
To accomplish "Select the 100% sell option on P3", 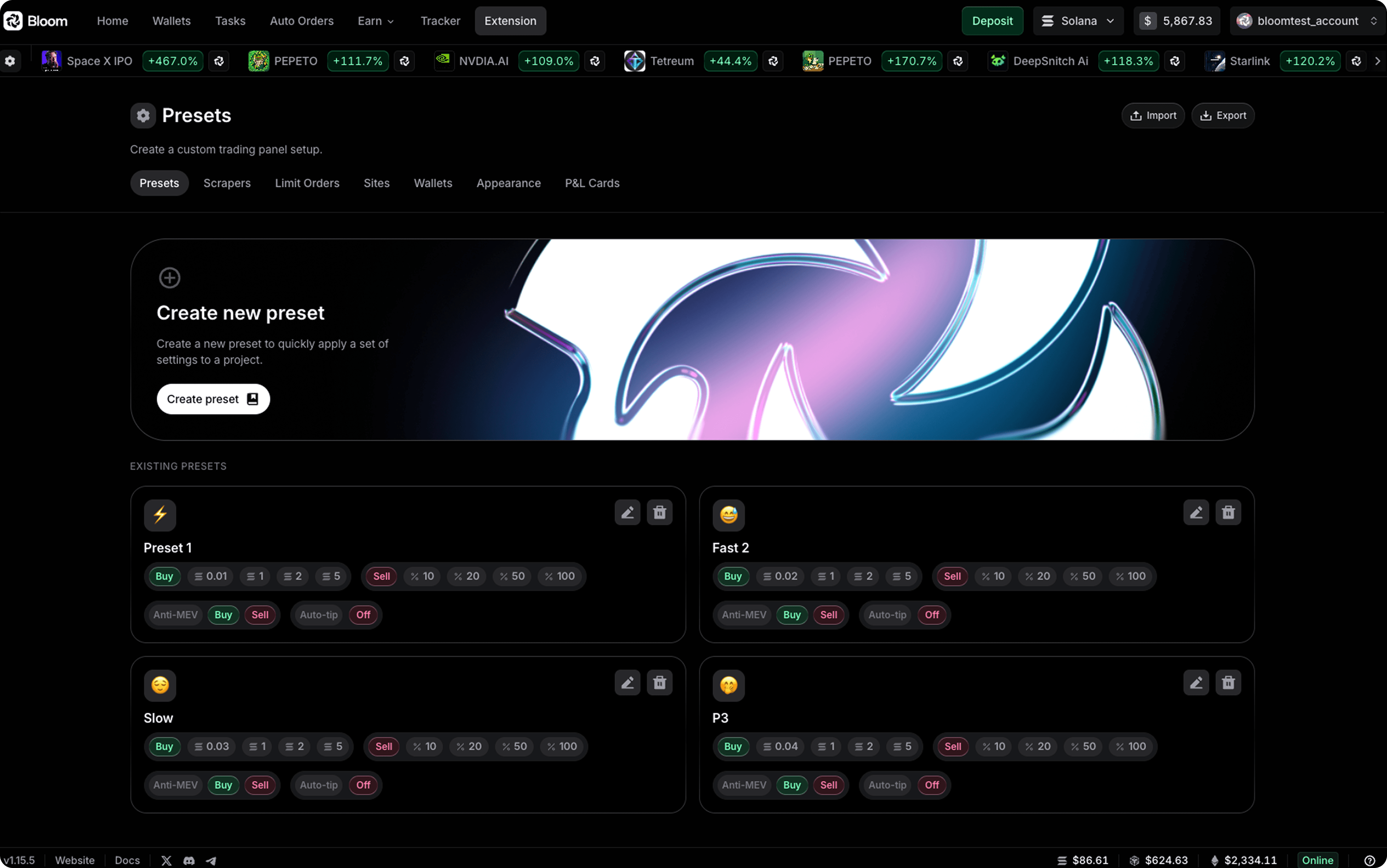I will [x=1130, y=746].
